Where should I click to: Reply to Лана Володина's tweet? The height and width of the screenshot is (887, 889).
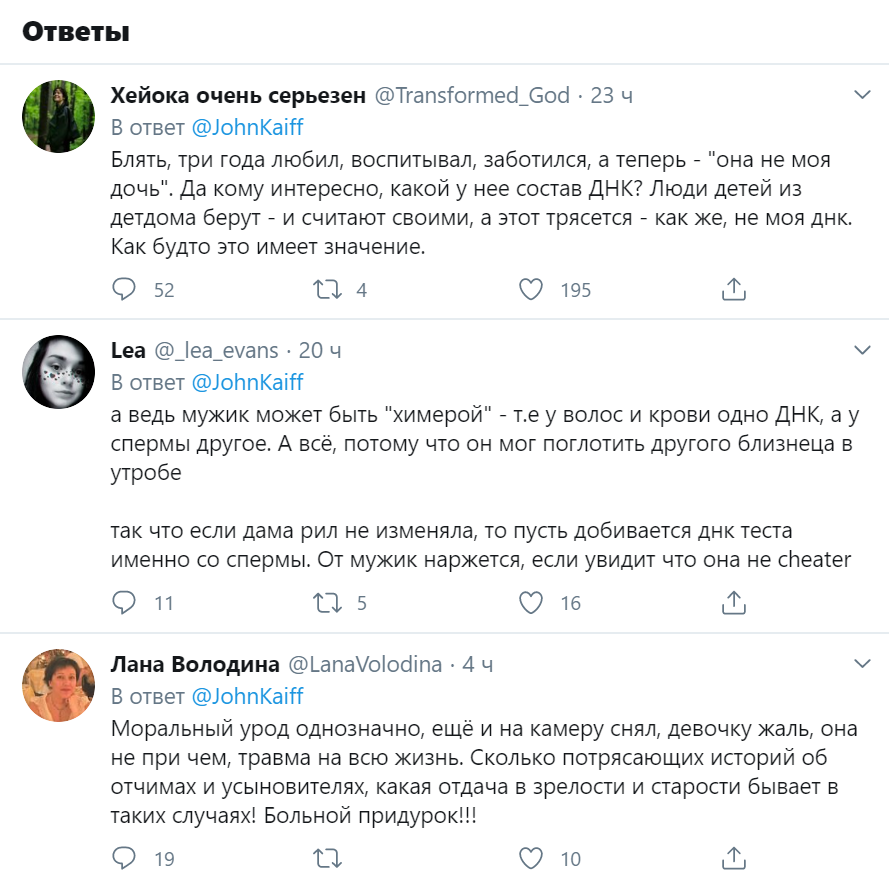(x=124, y=858)
